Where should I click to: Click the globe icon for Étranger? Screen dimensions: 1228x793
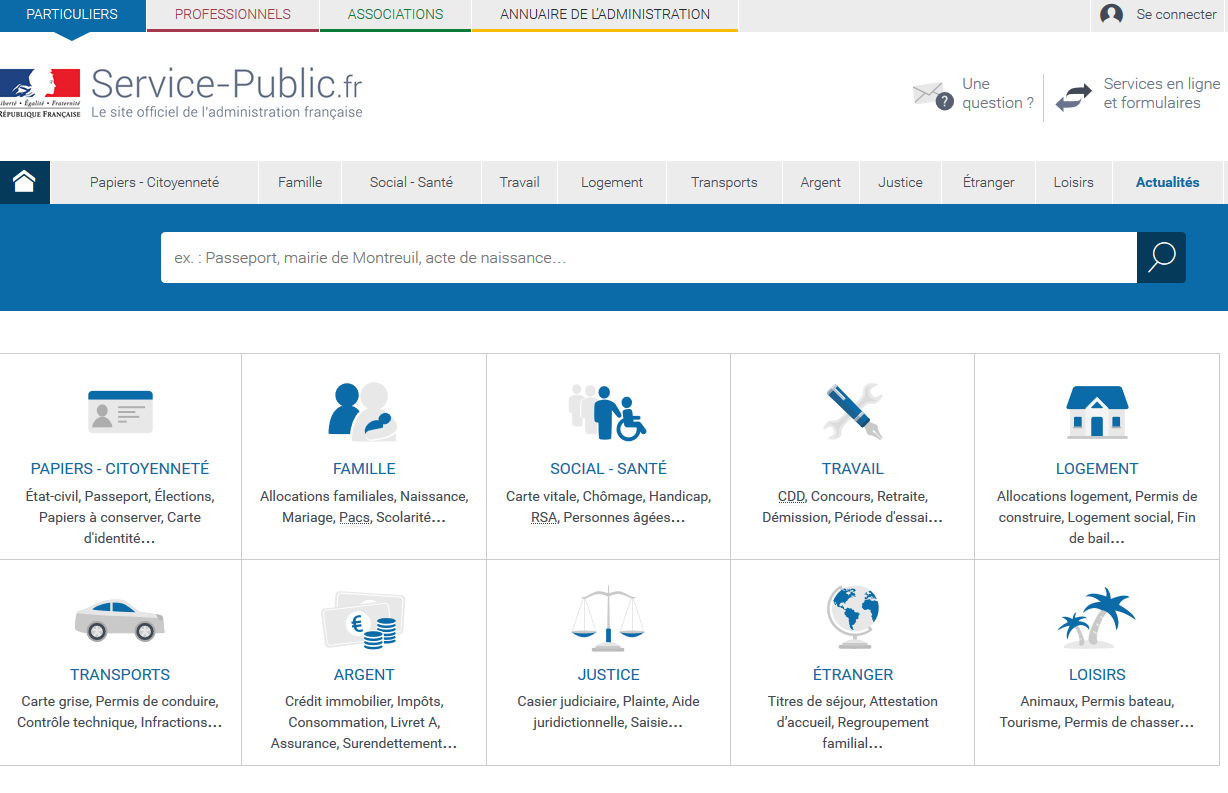coord(852,618)
